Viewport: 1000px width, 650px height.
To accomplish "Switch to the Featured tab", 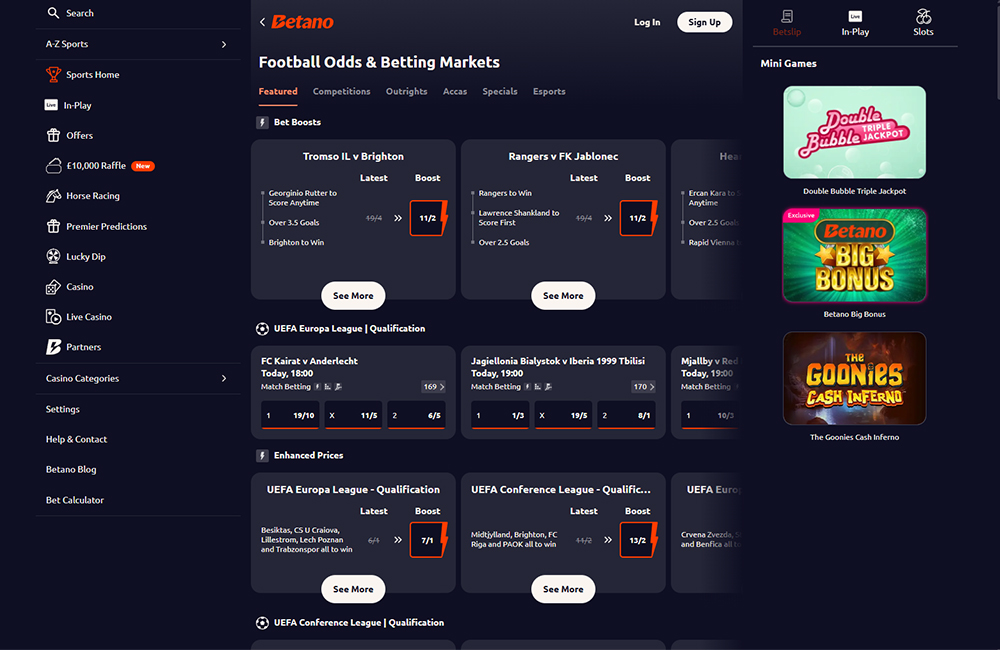I will click(x=278, y=92).
